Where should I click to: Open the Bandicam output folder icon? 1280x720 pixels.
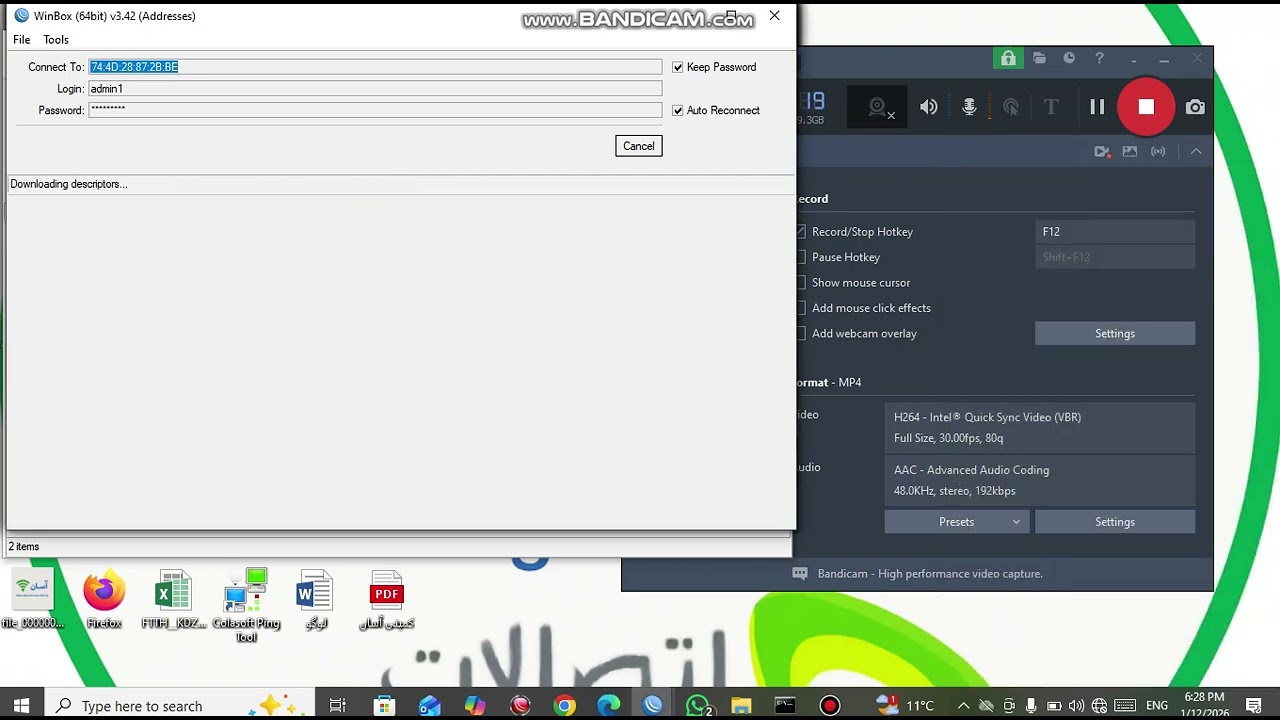pyautogui.click(x=1039, y=59)
